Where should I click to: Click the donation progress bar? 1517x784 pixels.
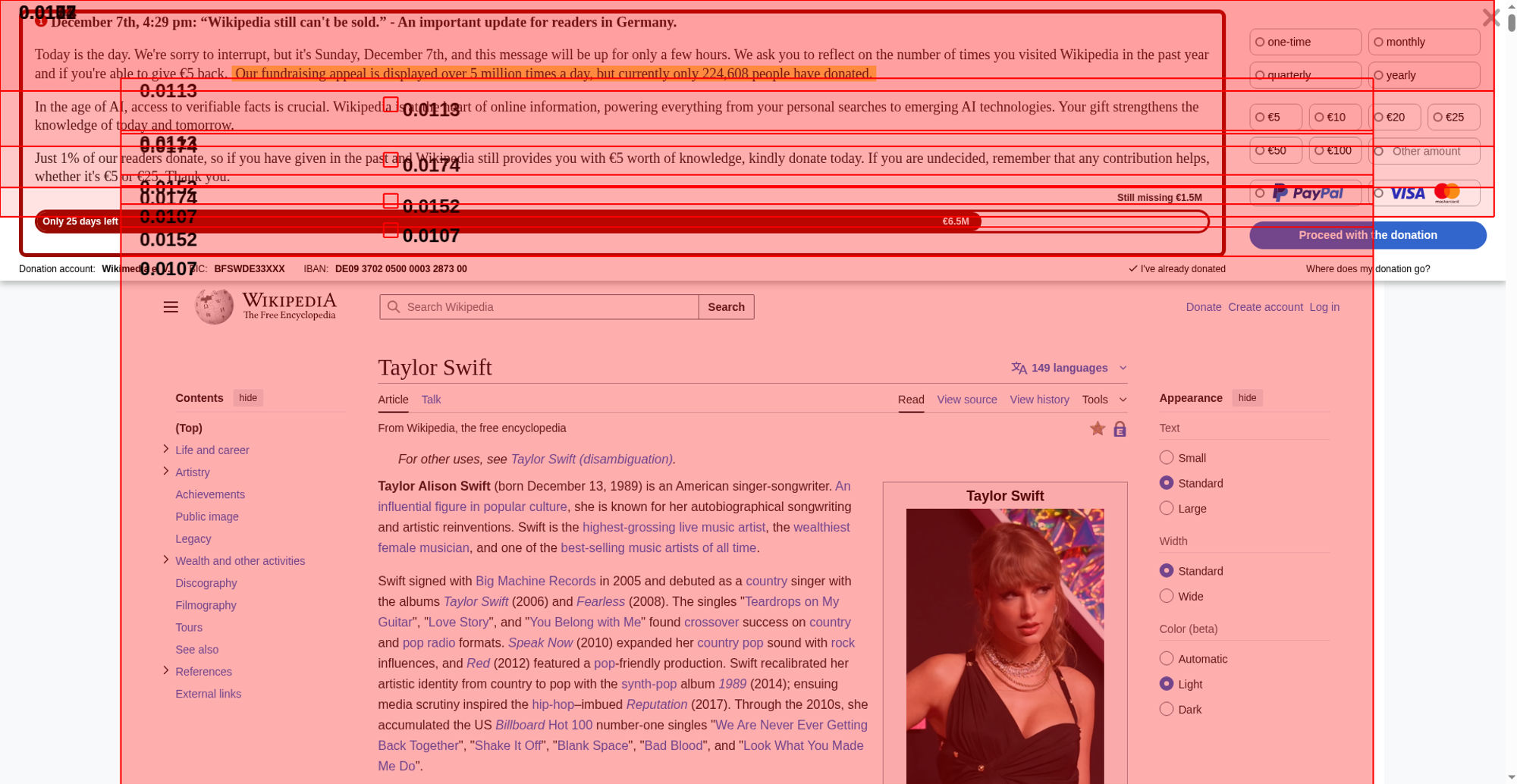622,221
